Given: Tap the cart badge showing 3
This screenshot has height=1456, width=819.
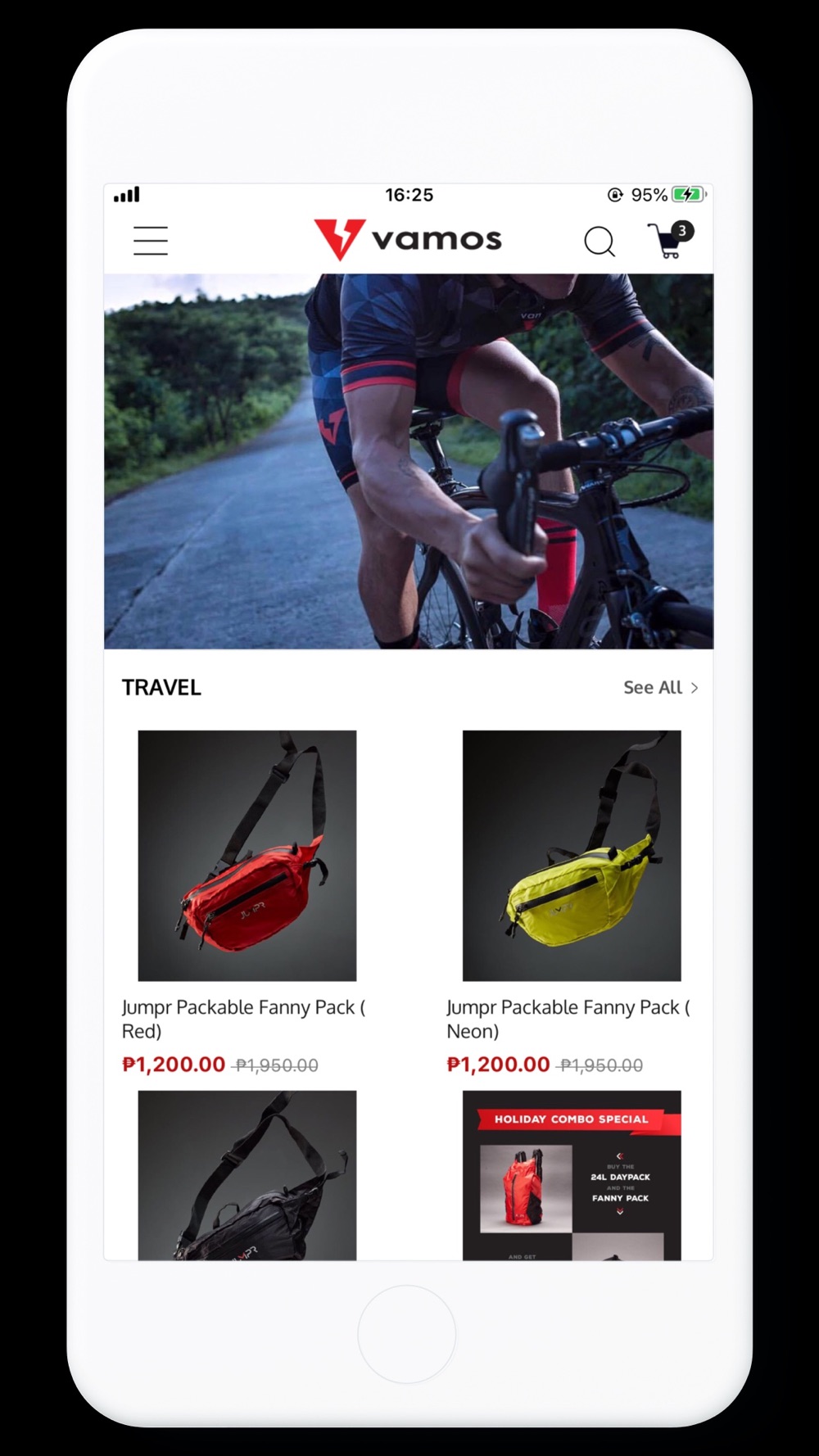Looking at the screenshot, I should [x=682, y=231].
